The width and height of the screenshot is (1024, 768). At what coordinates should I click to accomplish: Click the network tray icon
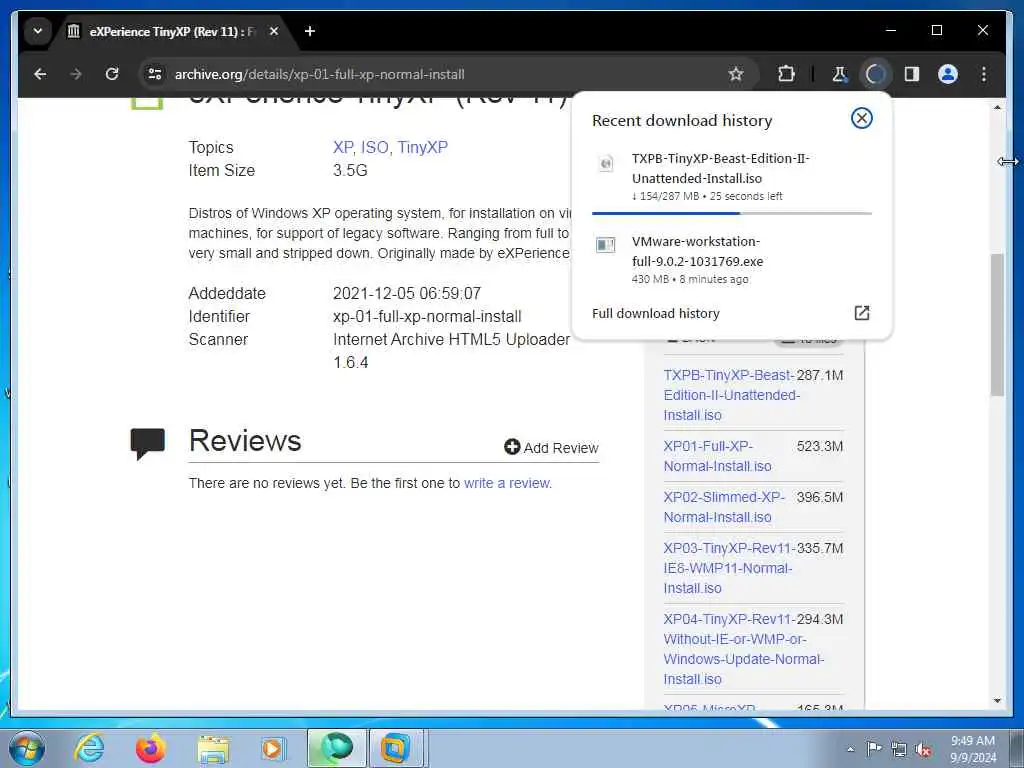(x=899, y=750)
